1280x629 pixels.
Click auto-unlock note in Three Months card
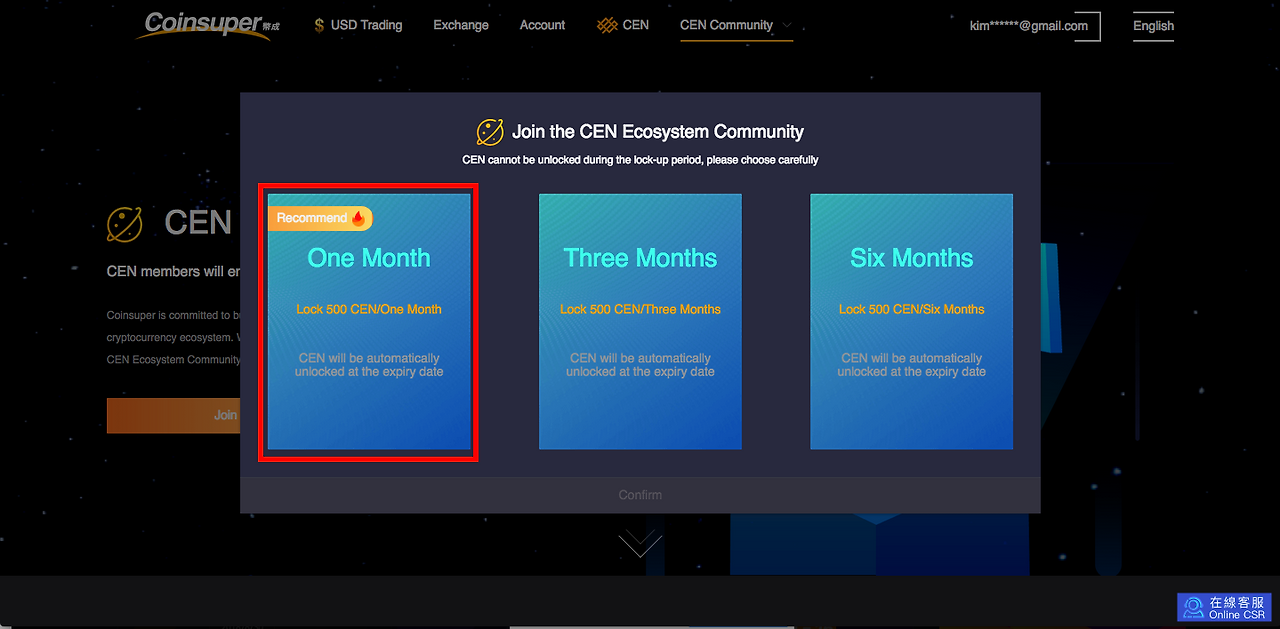[640, 365]
